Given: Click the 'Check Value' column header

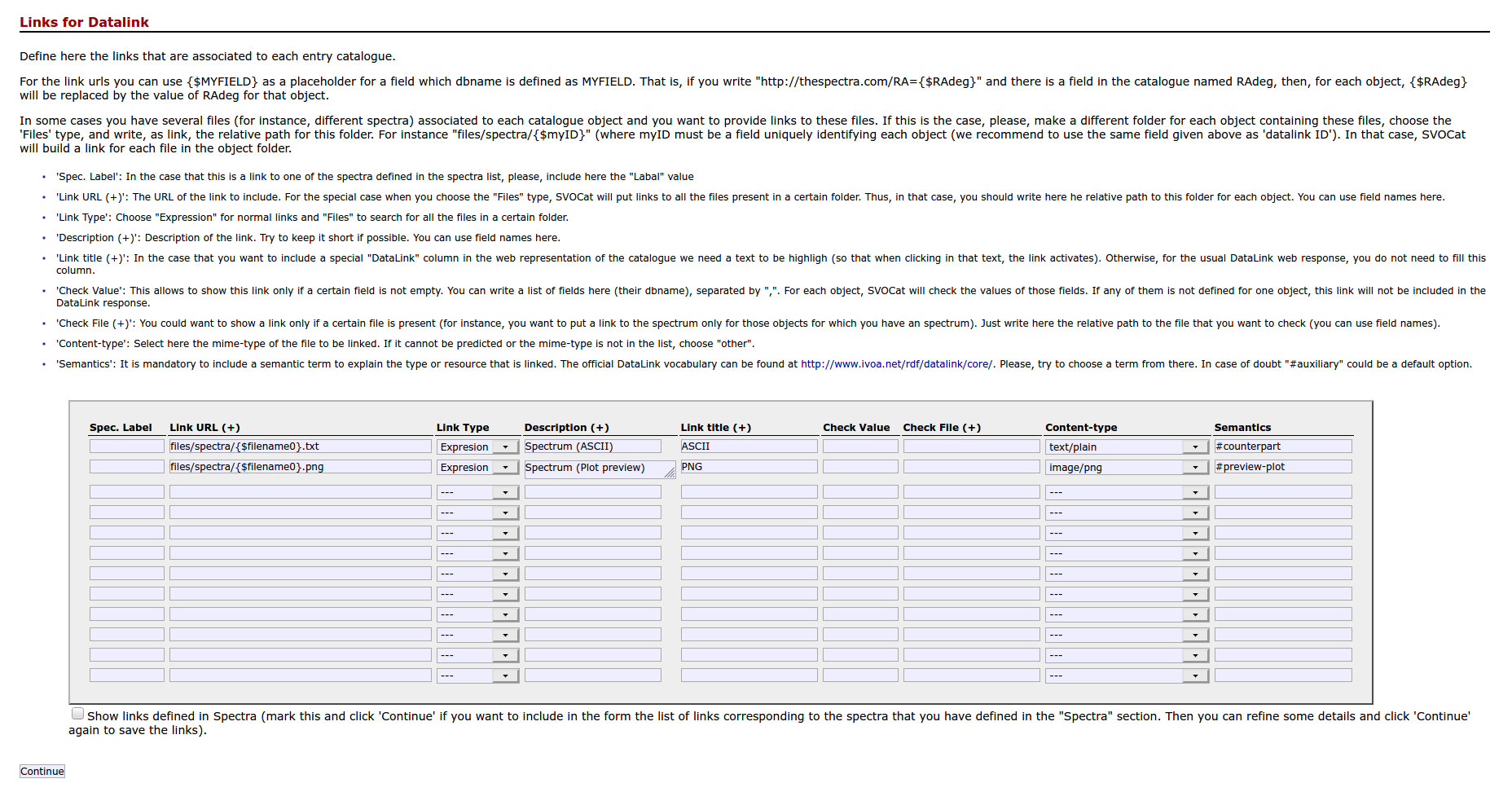Looking at the screenshot, I should 856,427.
